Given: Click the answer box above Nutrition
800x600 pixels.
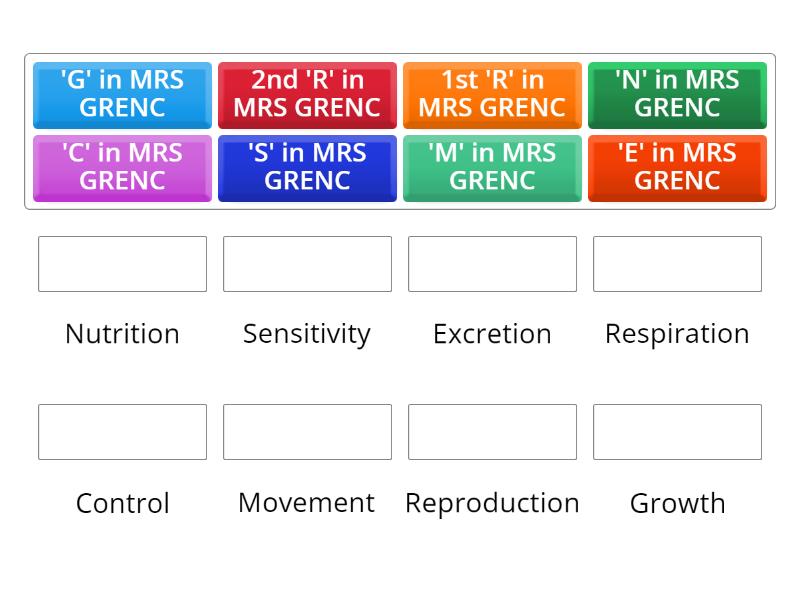Looking at the screenshot, I should tap(122, 264).
